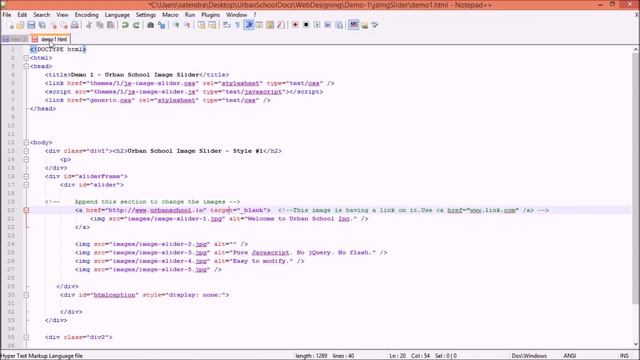Toggle the highlighted indent guide button
Image resolution: width=640 pixels, height=360 pixels.
click(249, 25)
